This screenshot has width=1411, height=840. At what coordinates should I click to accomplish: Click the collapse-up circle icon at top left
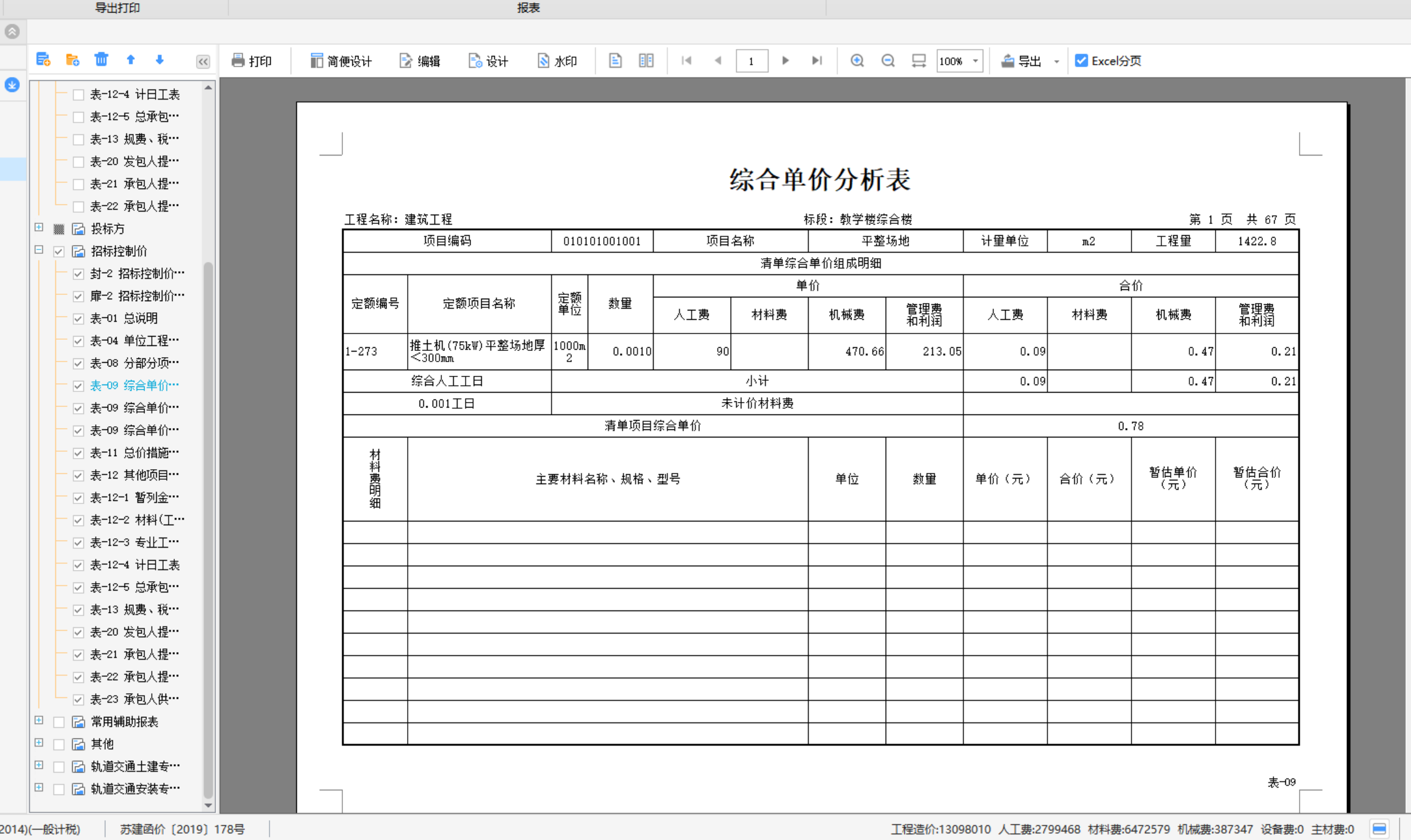coord(12,31)
